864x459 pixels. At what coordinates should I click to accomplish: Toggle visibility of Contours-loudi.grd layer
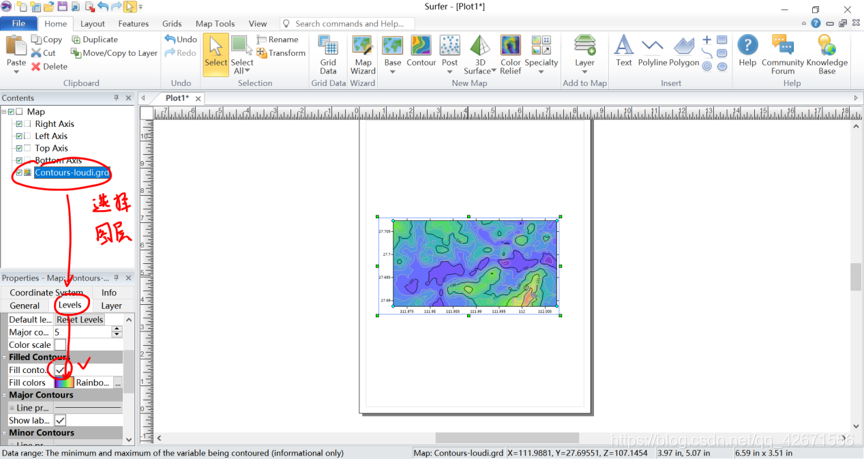pyautogui.click(x=19, y=172)
